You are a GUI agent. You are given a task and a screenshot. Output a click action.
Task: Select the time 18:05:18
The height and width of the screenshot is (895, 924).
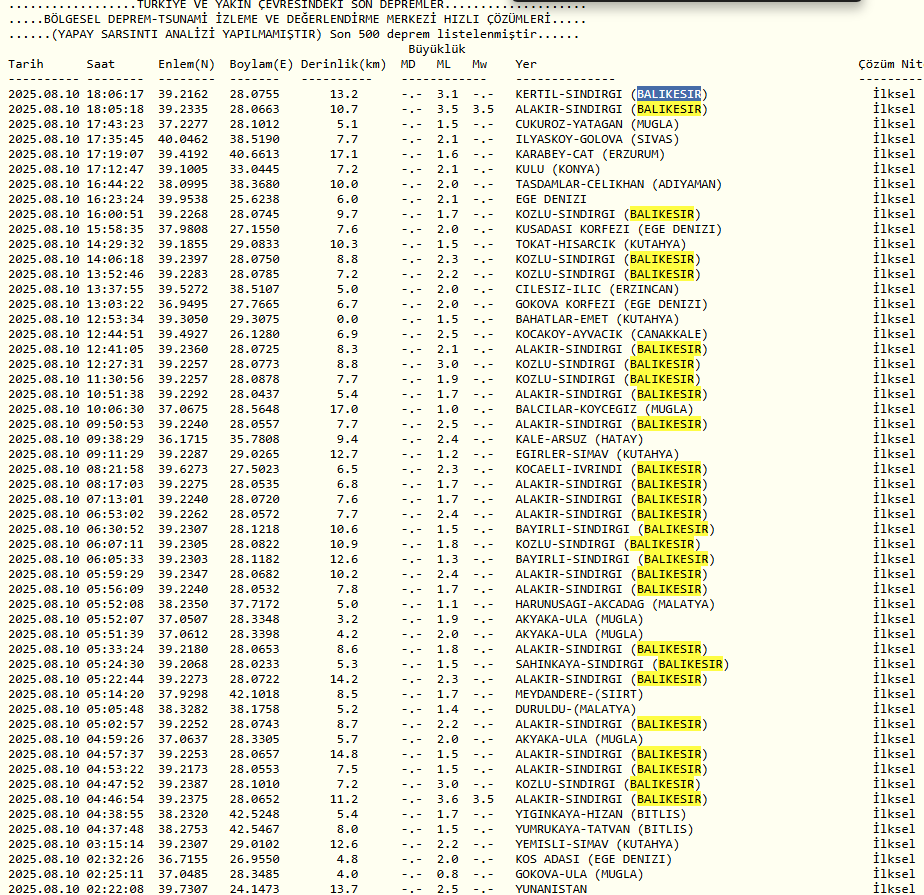115,109
